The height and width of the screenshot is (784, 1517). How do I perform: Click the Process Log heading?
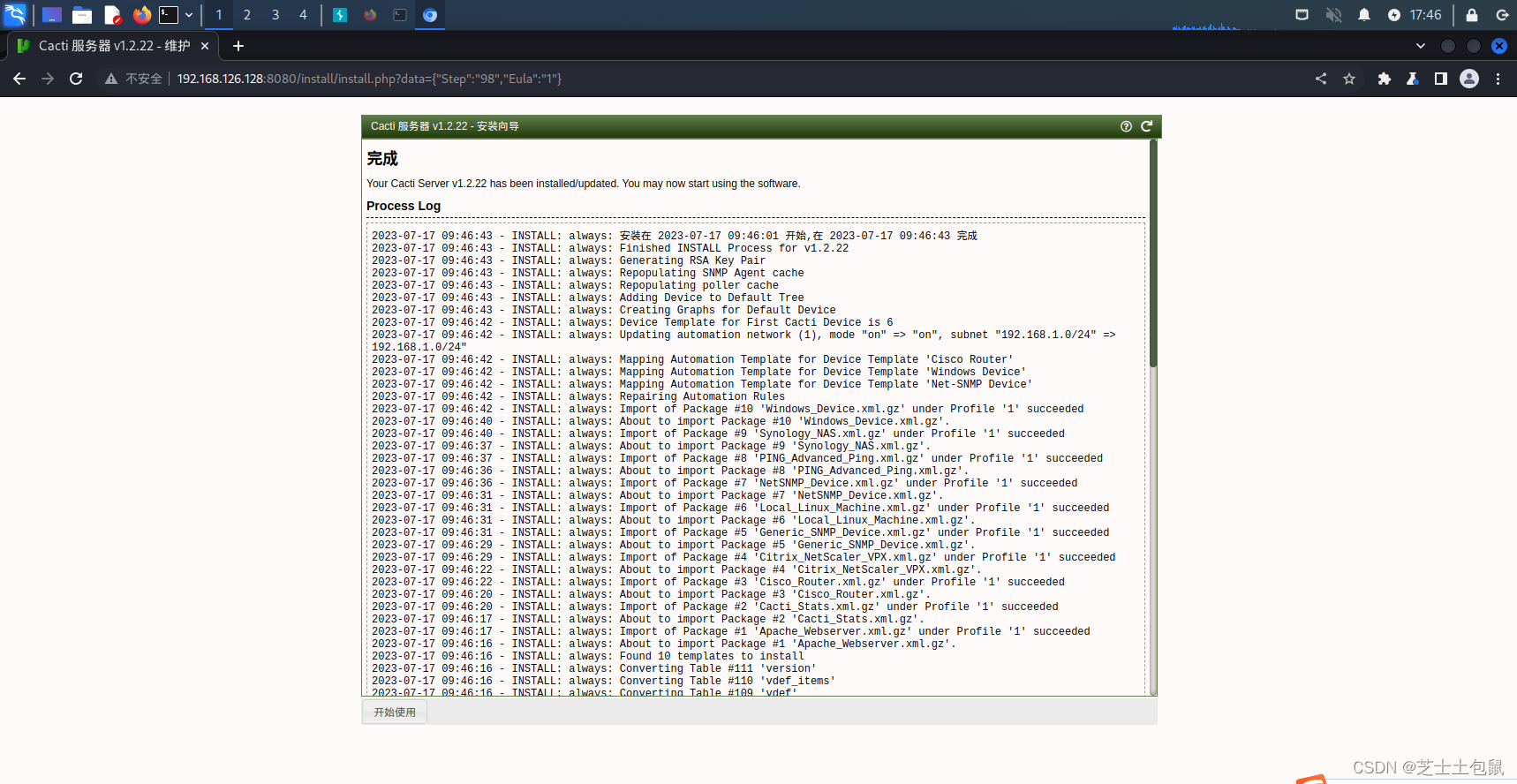click(x=404, y=206)
